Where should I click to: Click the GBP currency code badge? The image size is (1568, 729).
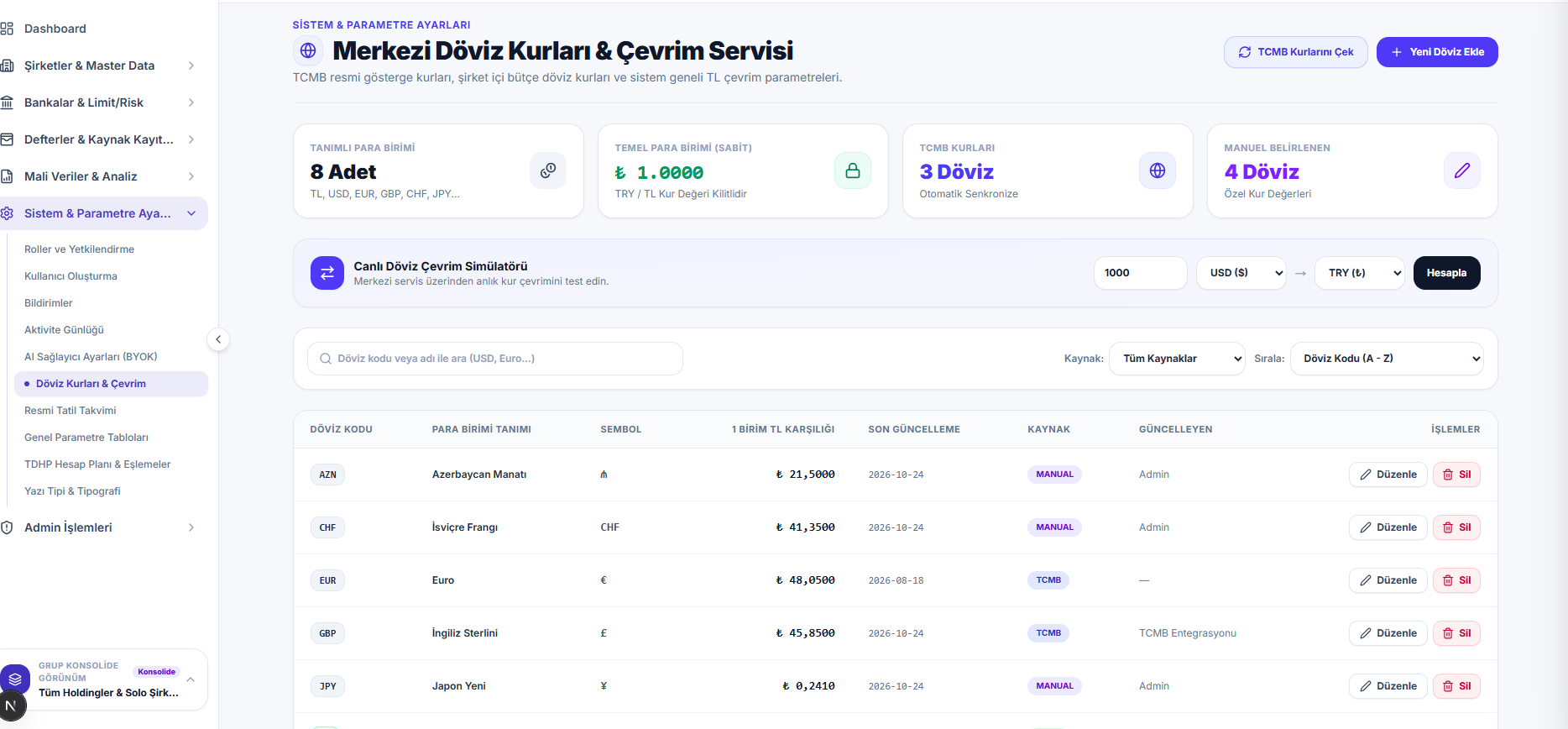[327, 633]
